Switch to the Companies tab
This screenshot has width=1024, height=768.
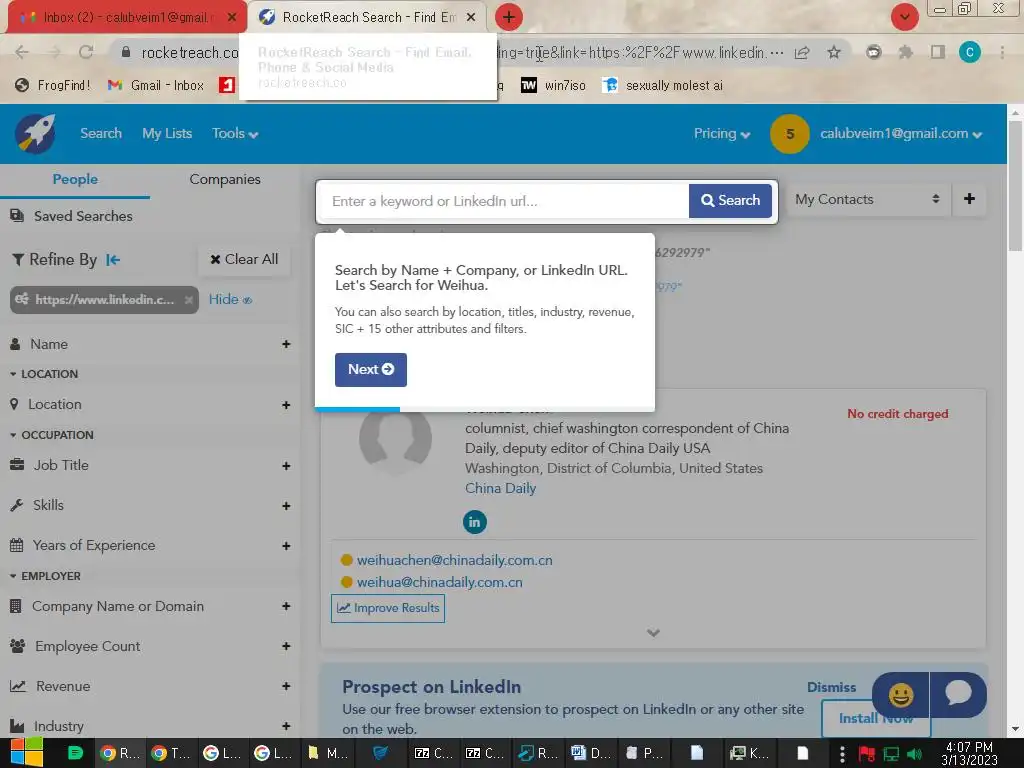(x=225, y=179)
